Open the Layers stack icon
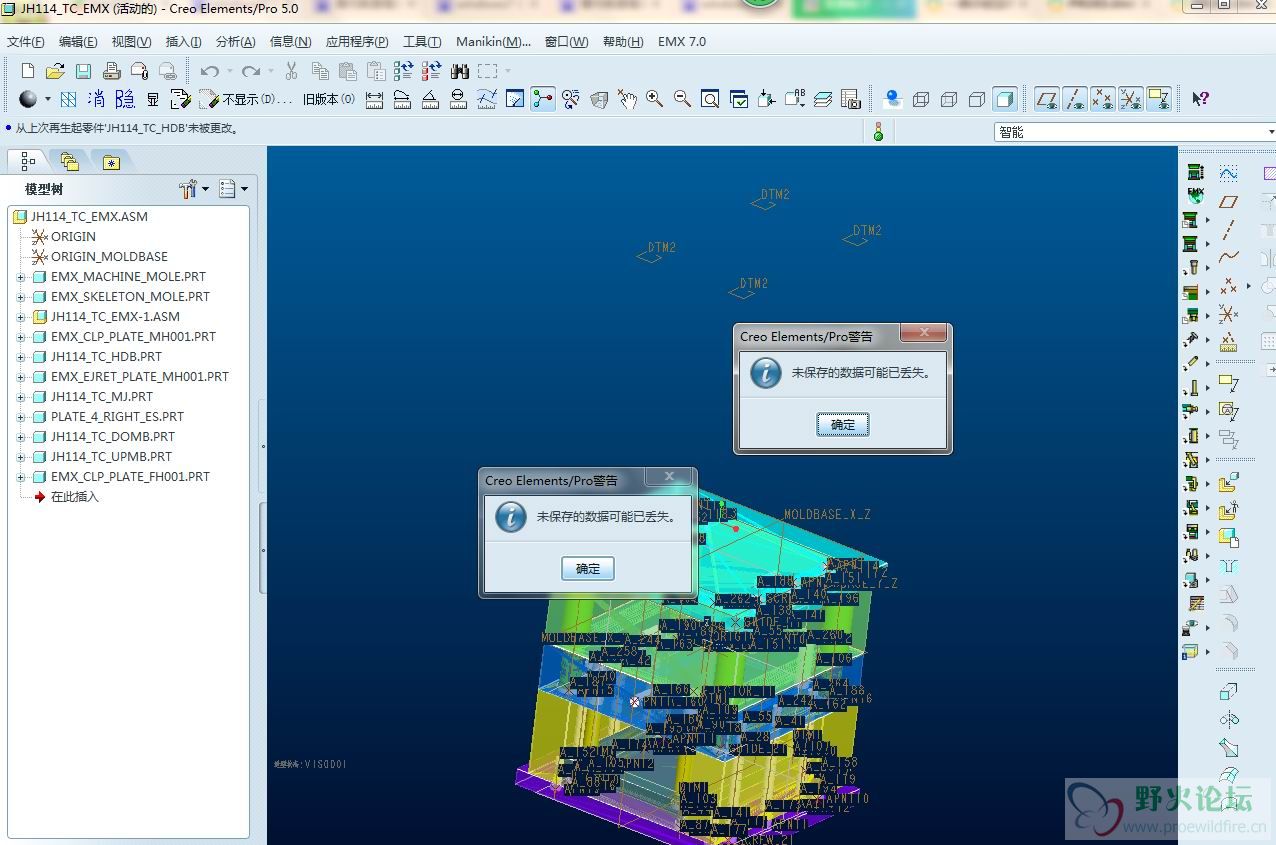Viewport: 1276px width, 845px height. tap(823, 99)
